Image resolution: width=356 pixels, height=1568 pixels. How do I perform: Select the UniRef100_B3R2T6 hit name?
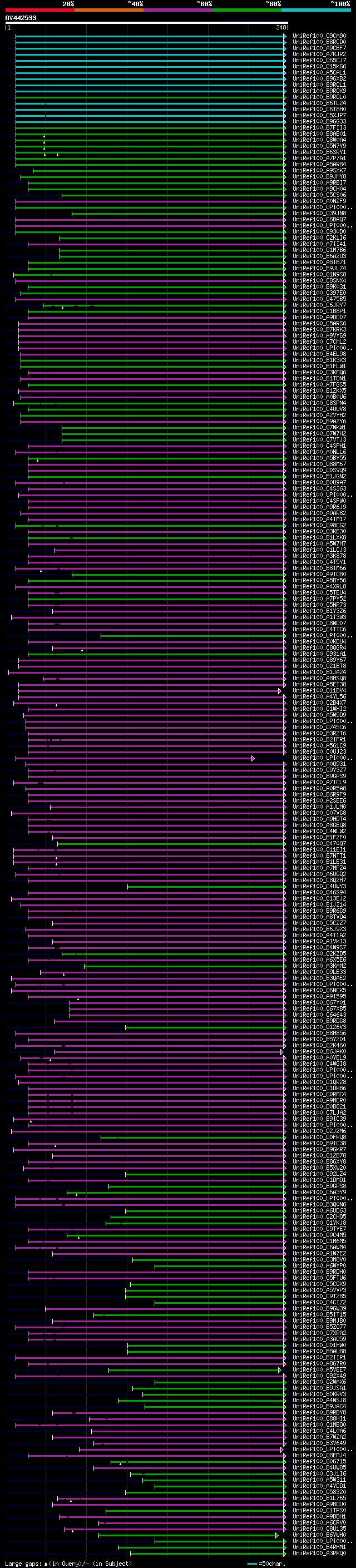(319, 734)
